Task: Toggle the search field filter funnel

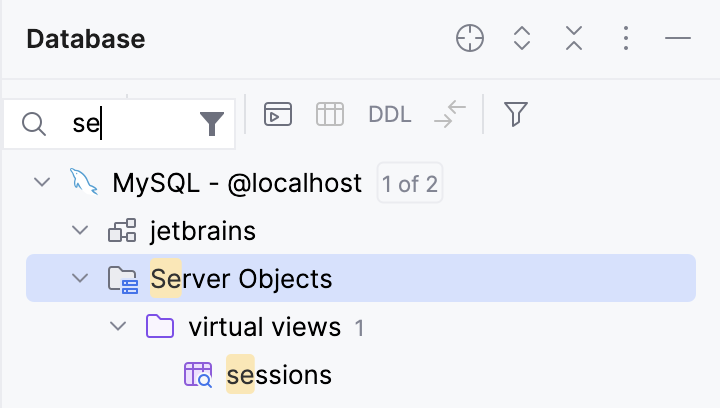Action: pos(211,124)
